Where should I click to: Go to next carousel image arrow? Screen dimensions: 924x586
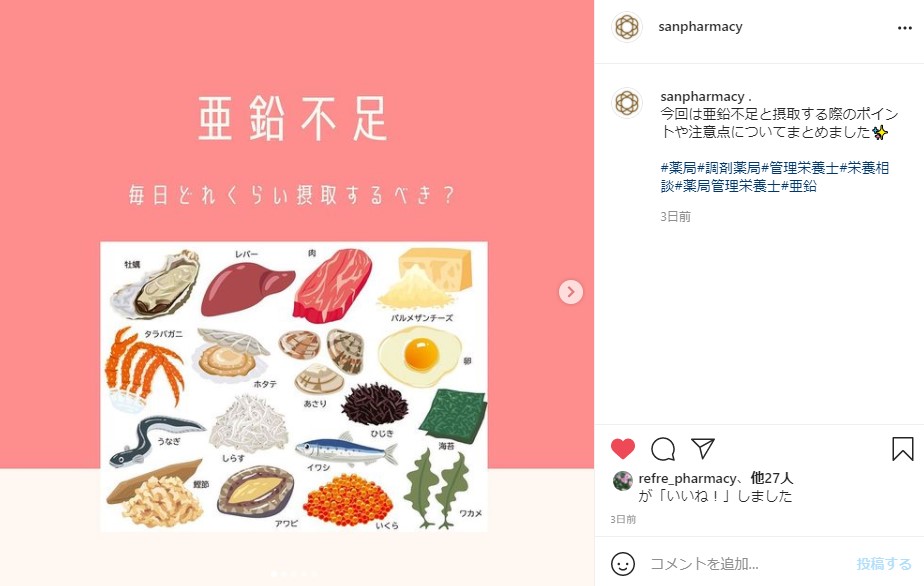570,292
